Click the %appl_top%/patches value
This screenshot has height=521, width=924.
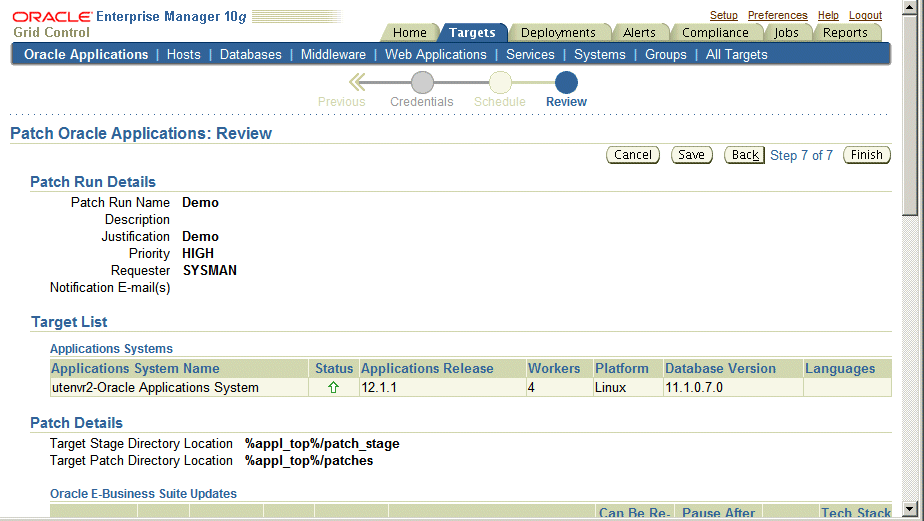click(x=309, y=461)
